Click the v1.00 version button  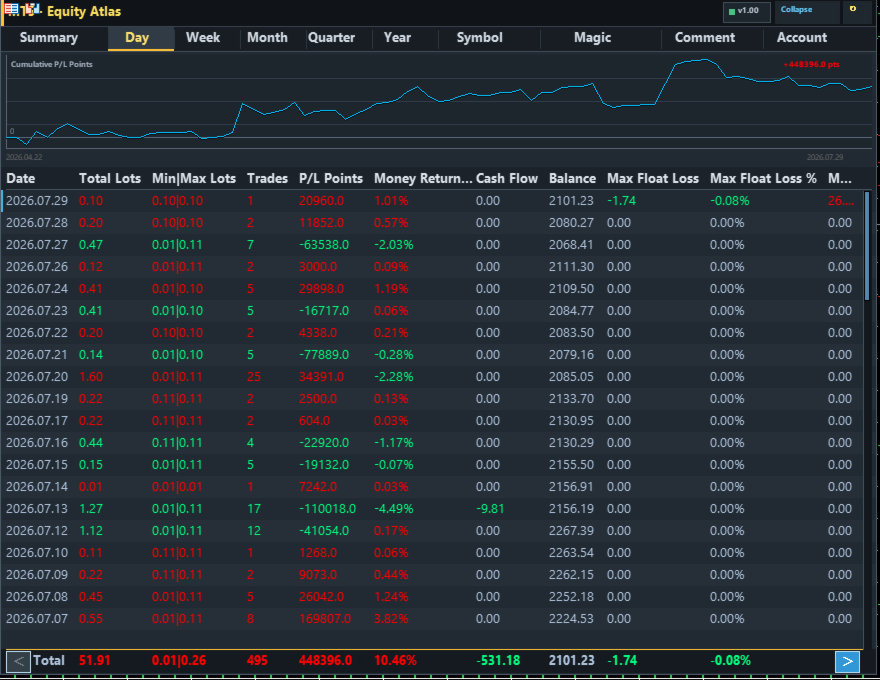(x=747, y=11)
